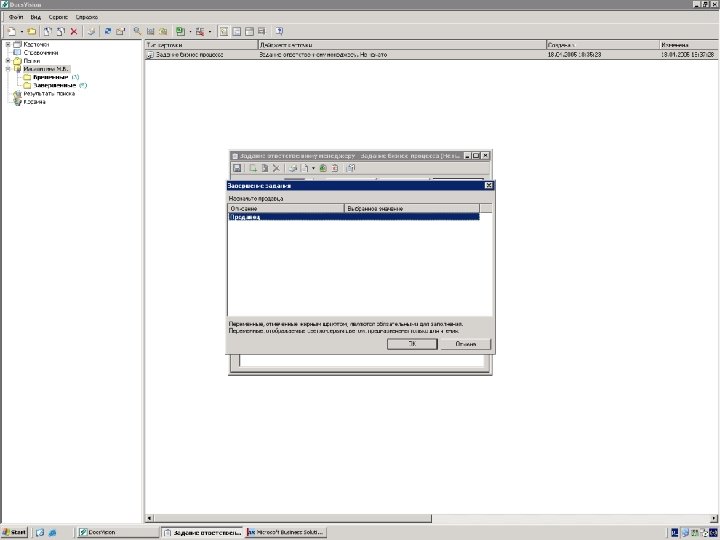Click OK in the task completion dialog
This screenshot has height=540, width=720.
click(x=412, y=344)
